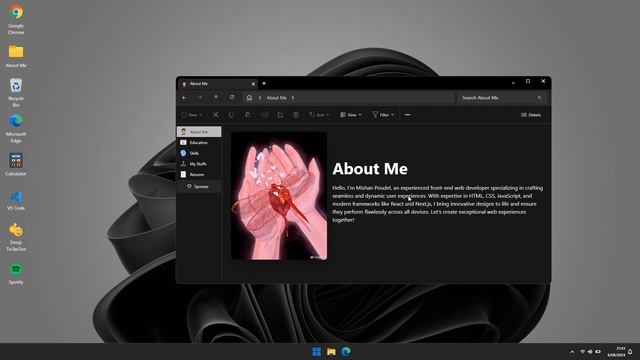Open the View dropdown in toolbar

pos(351,115)
